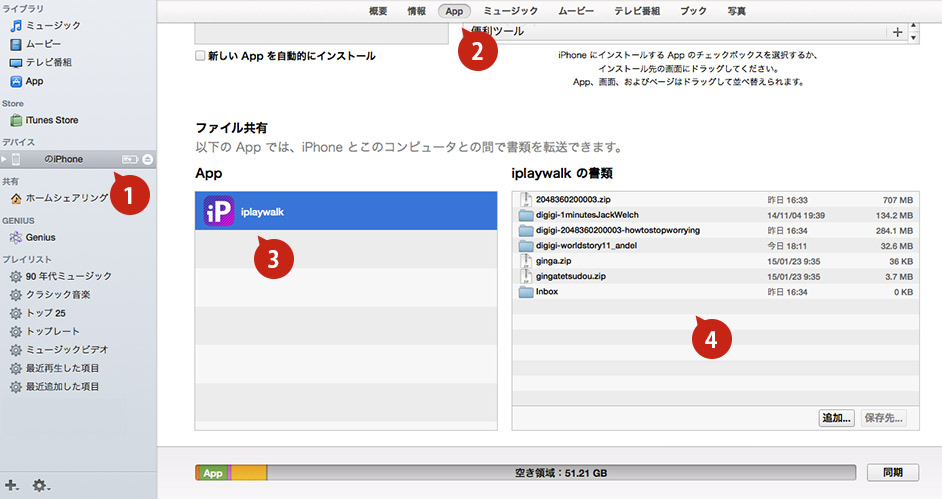The image size is (942, 499).
Task: Switch to the App tab
Action: coord(454,11)
